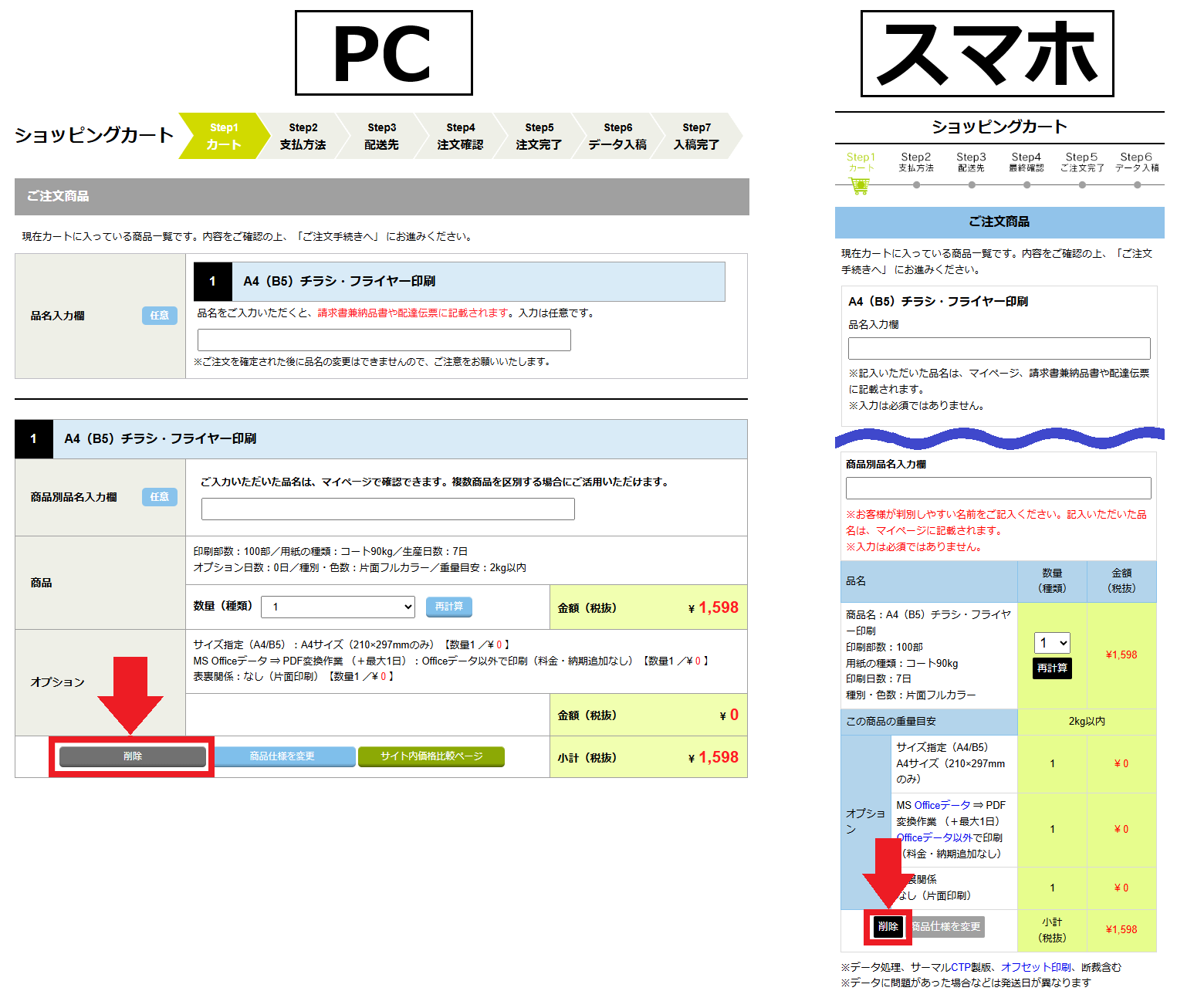Follow the CTP link in footer note

(x=960, y=967)
